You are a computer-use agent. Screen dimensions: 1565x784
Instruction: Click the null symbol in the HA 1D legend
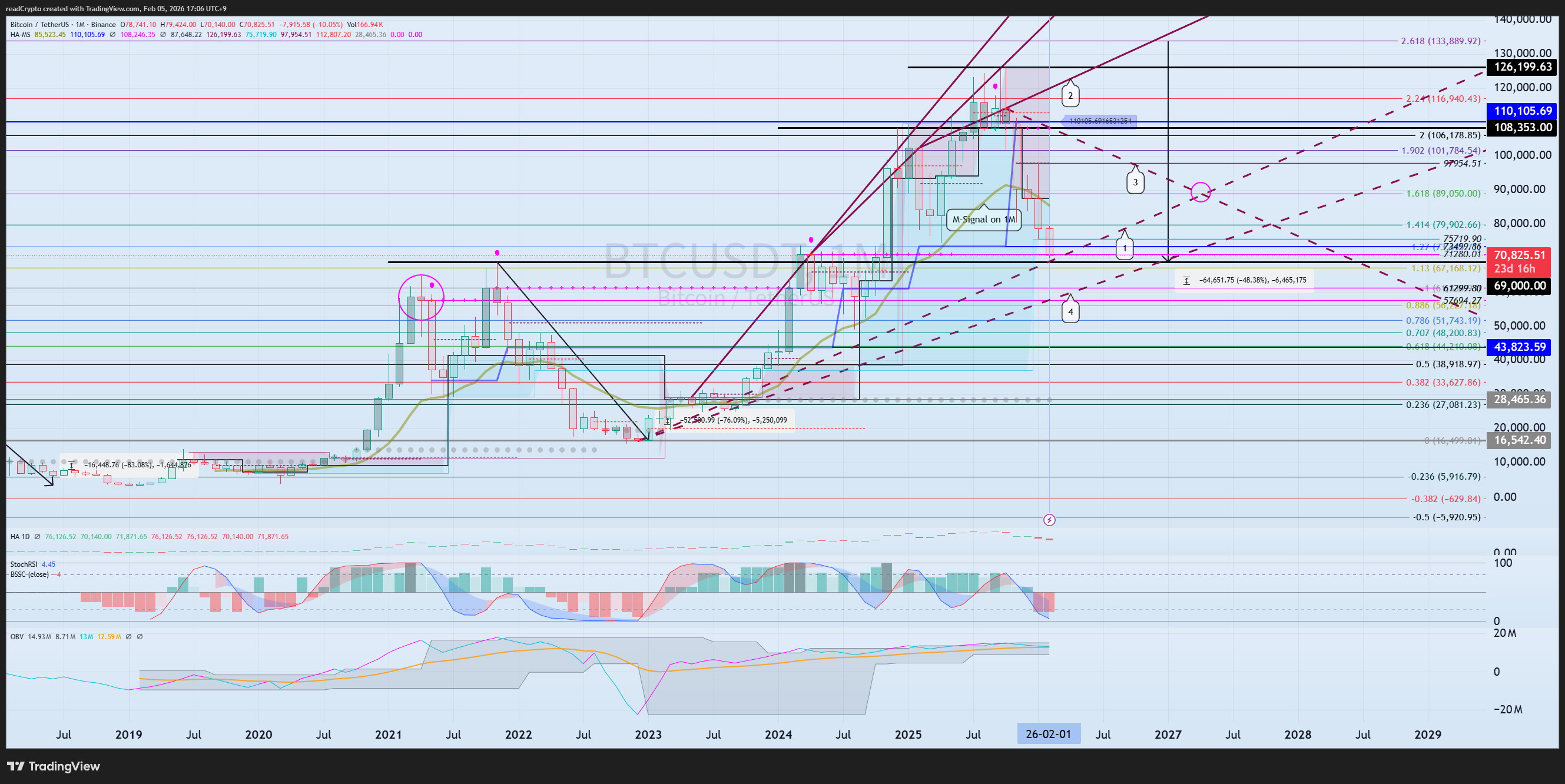pyautogui.click(x=37, y=537)
